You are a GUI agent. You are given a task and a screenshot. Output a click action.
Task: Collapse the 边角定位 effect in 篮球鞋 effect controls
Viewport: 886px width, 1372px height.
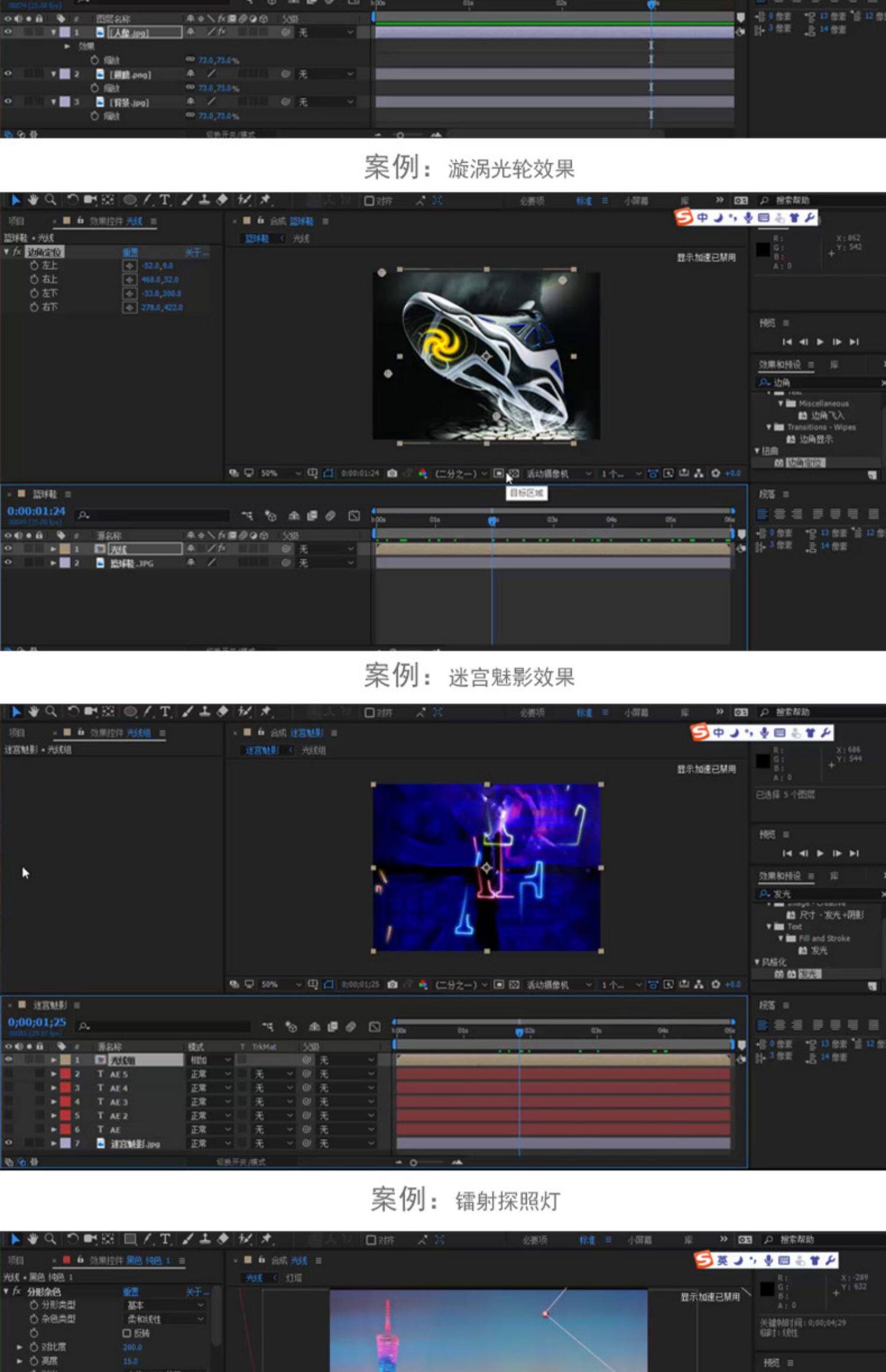(x=6, y=252)
